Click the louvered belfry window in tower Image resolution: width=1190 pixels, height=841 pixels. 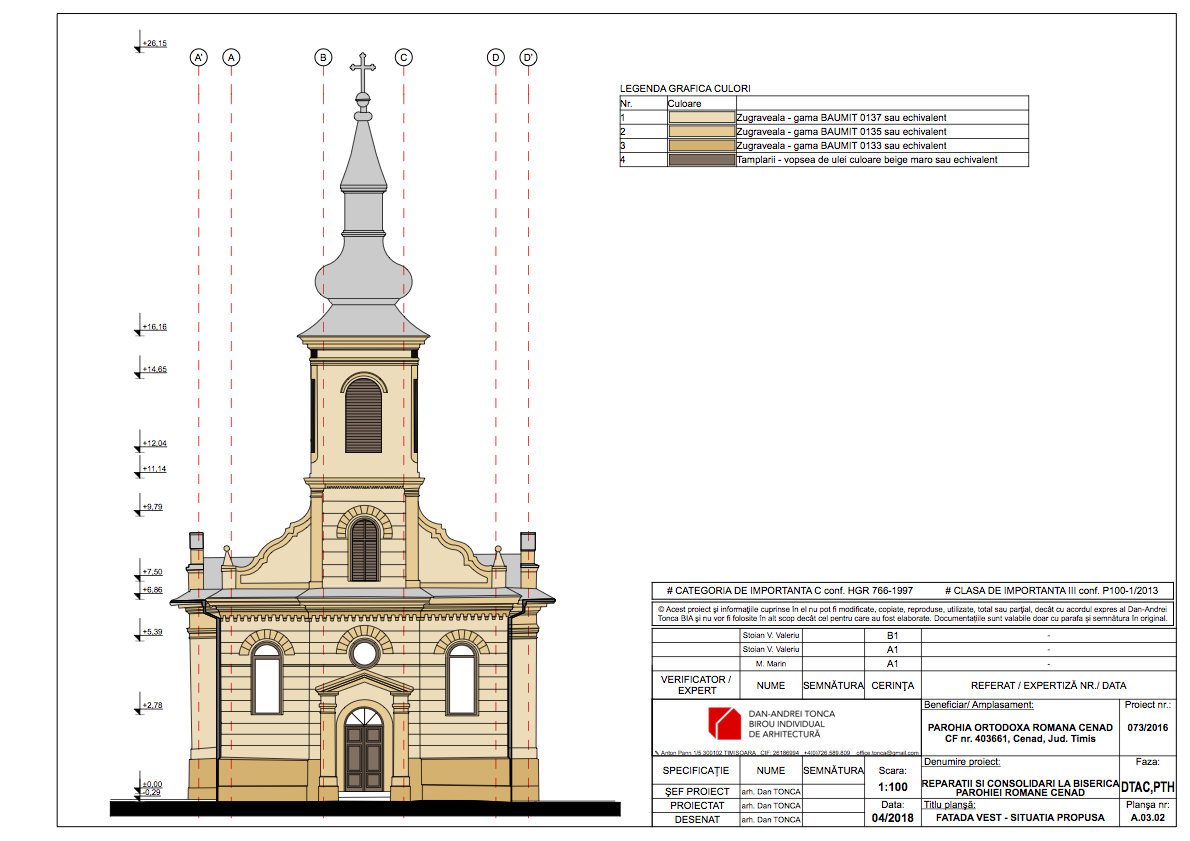click(x=363, y=414)
